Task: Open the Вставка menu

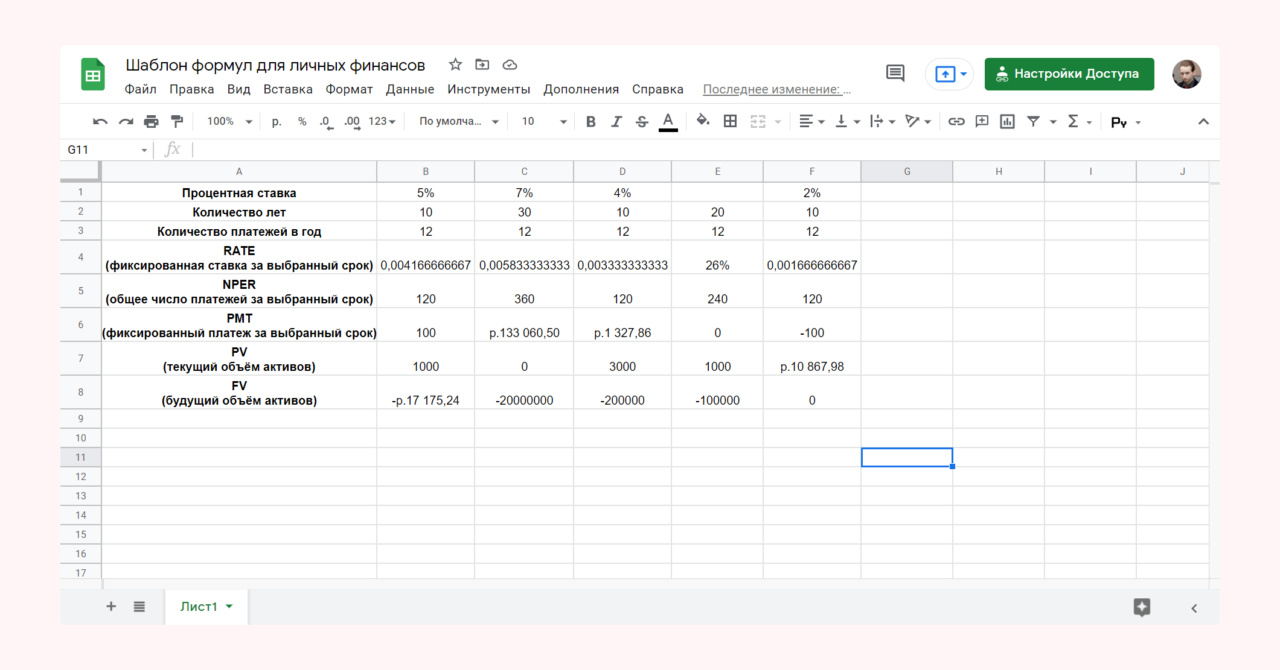Action: (x=288, y=89)
